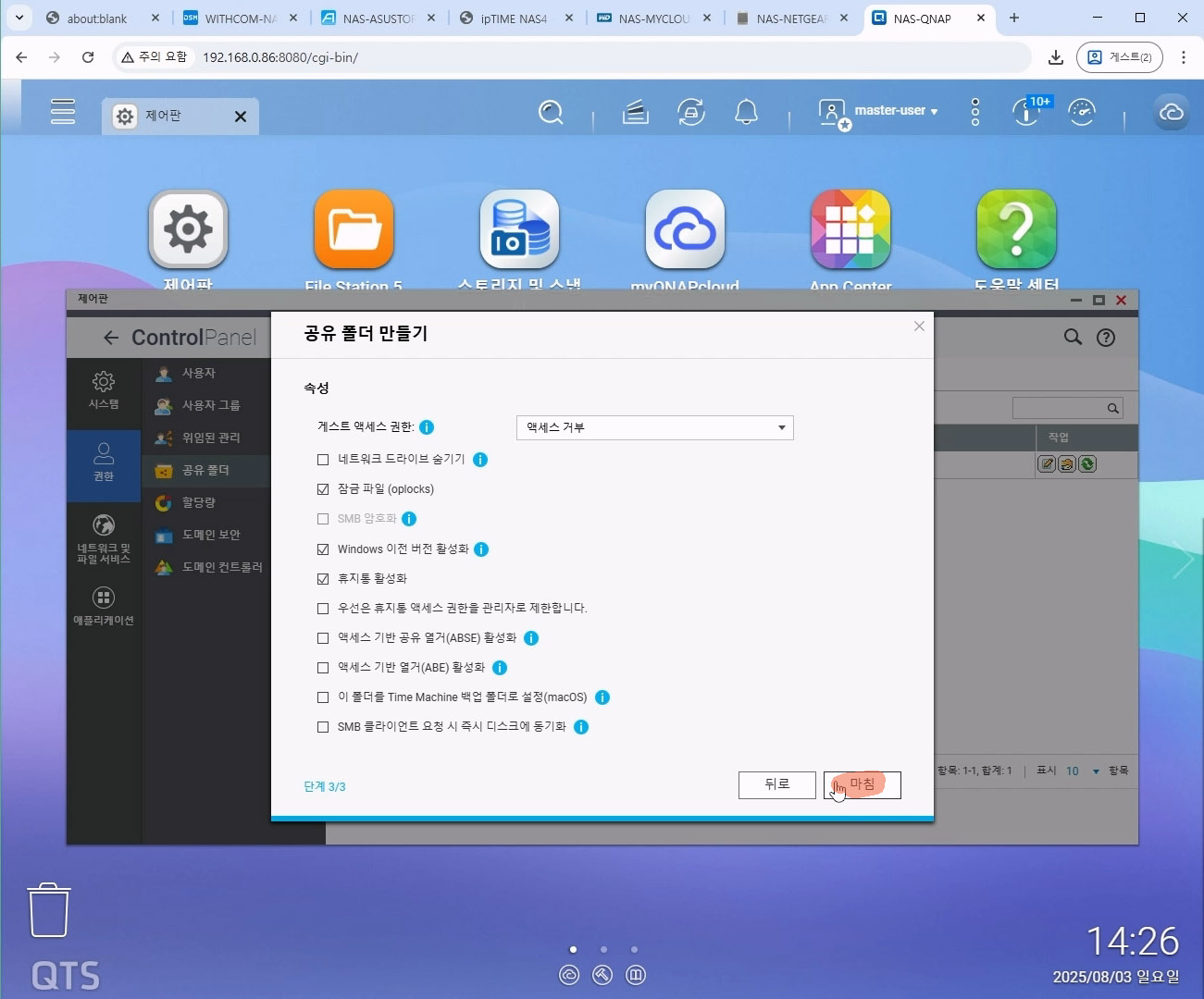This screenshot has height=999, width=1204.
Task: Click the recycle bin icon on desktop
Action: click(x=49, y=910)
